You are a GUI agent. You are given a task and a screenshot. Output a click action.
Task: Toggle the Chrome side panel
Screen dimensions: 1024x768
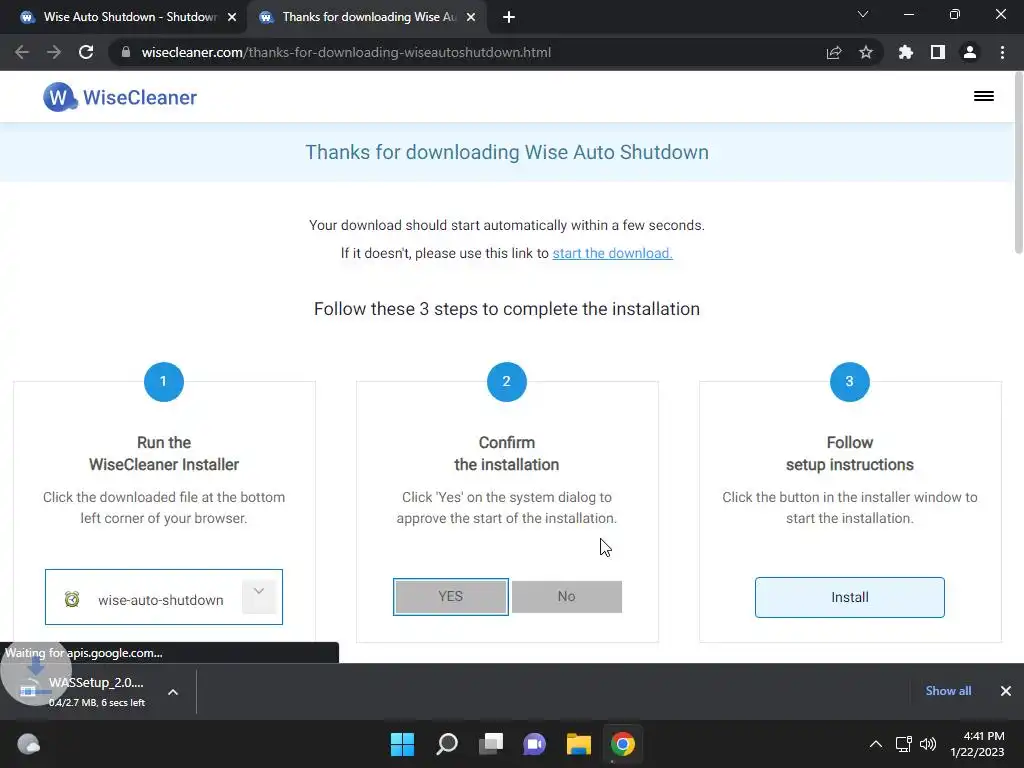[938, 52]
